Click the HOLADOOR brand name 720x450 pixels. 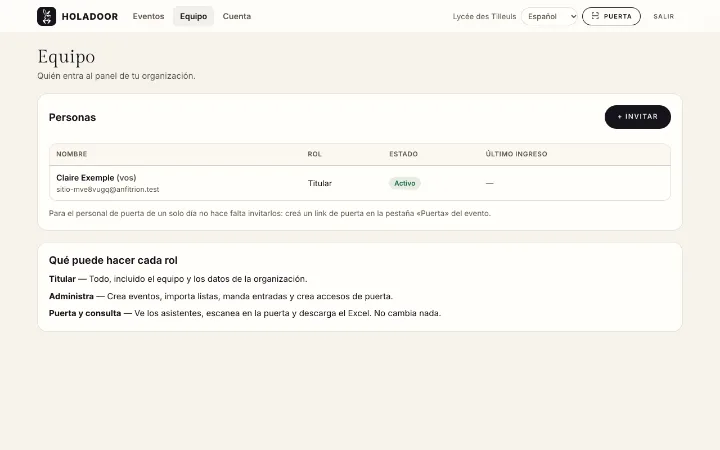tap(90, 17)
